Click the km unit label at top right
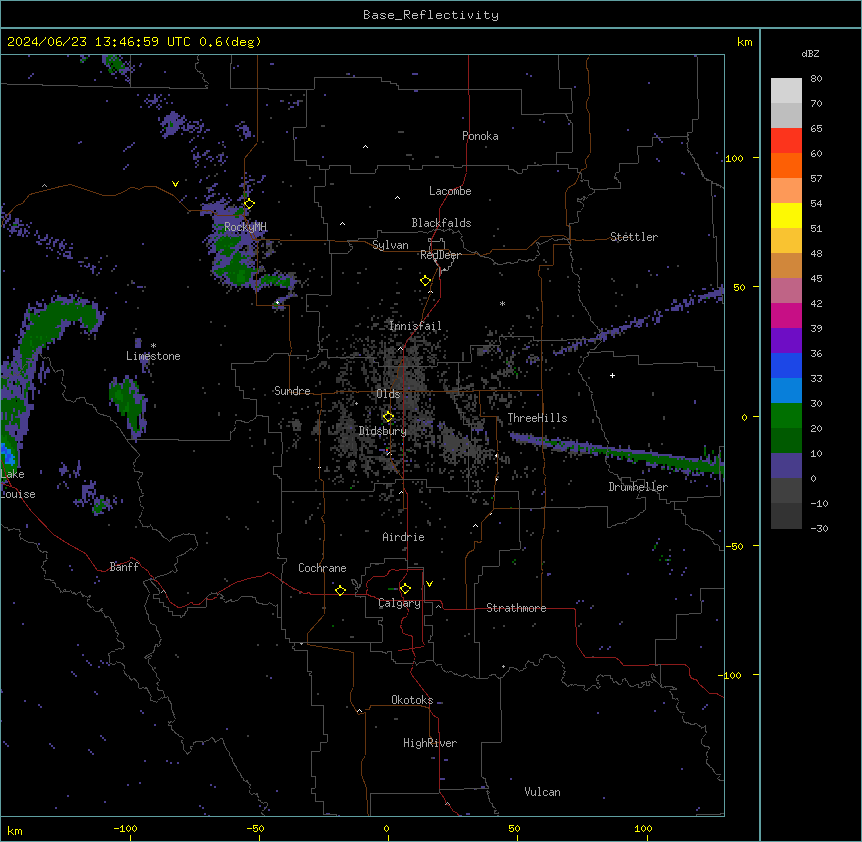Image resolution: width=862 pixels, height=842 pixels. pyautogui.click(x=744, y=42)
